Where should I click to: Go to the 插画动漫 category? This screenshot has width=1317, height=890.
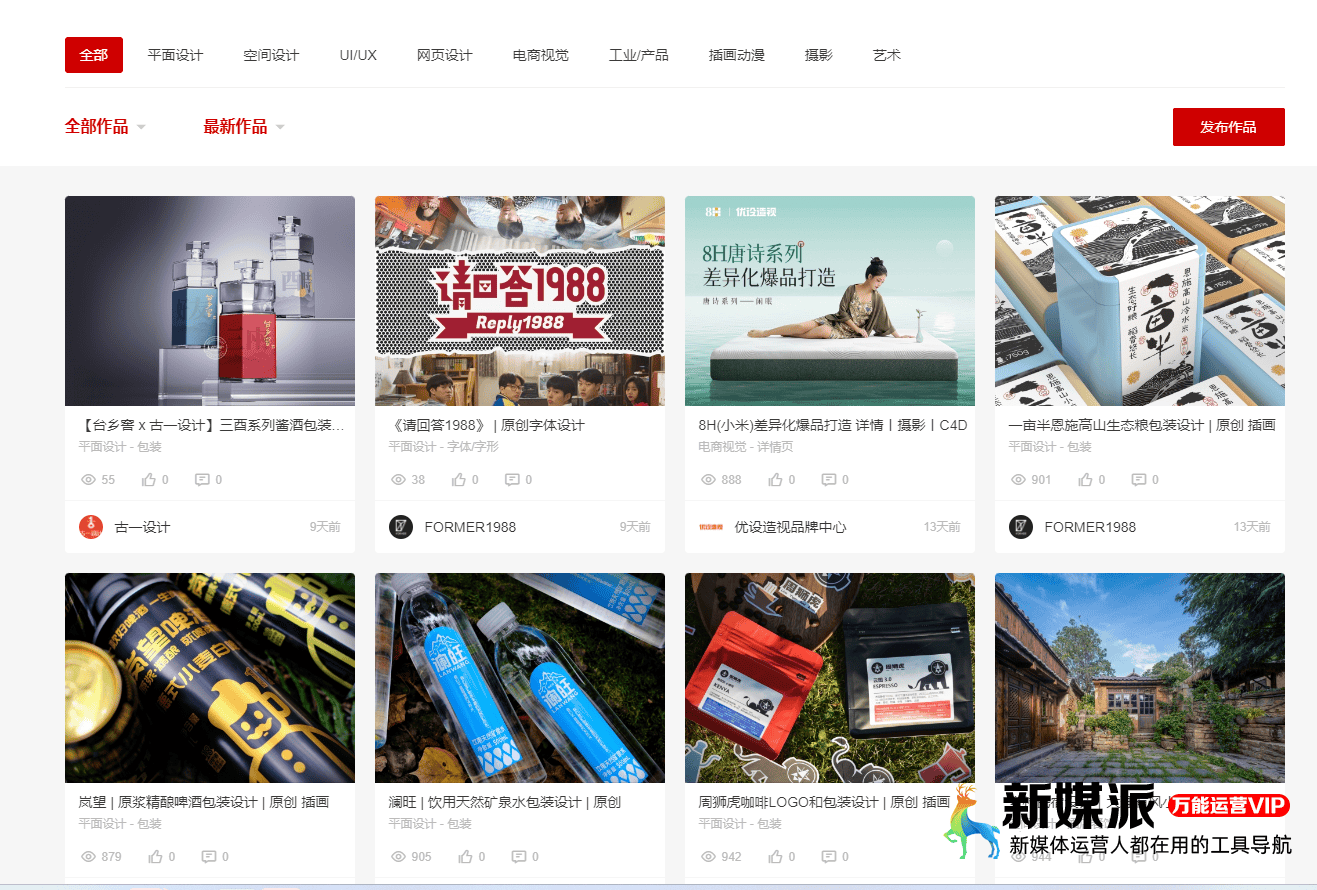click(736, 55)
